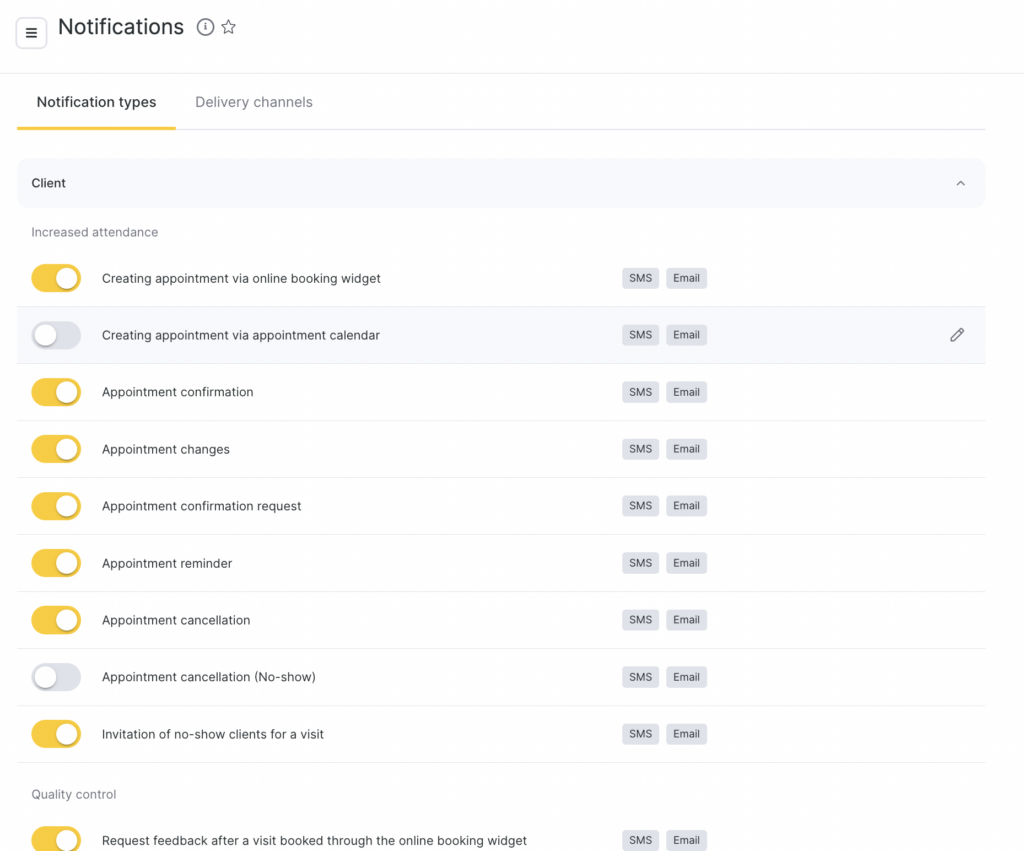Switch to Delivery channels tab
The width and height of the screenshot is (1024, 851).
253,102
